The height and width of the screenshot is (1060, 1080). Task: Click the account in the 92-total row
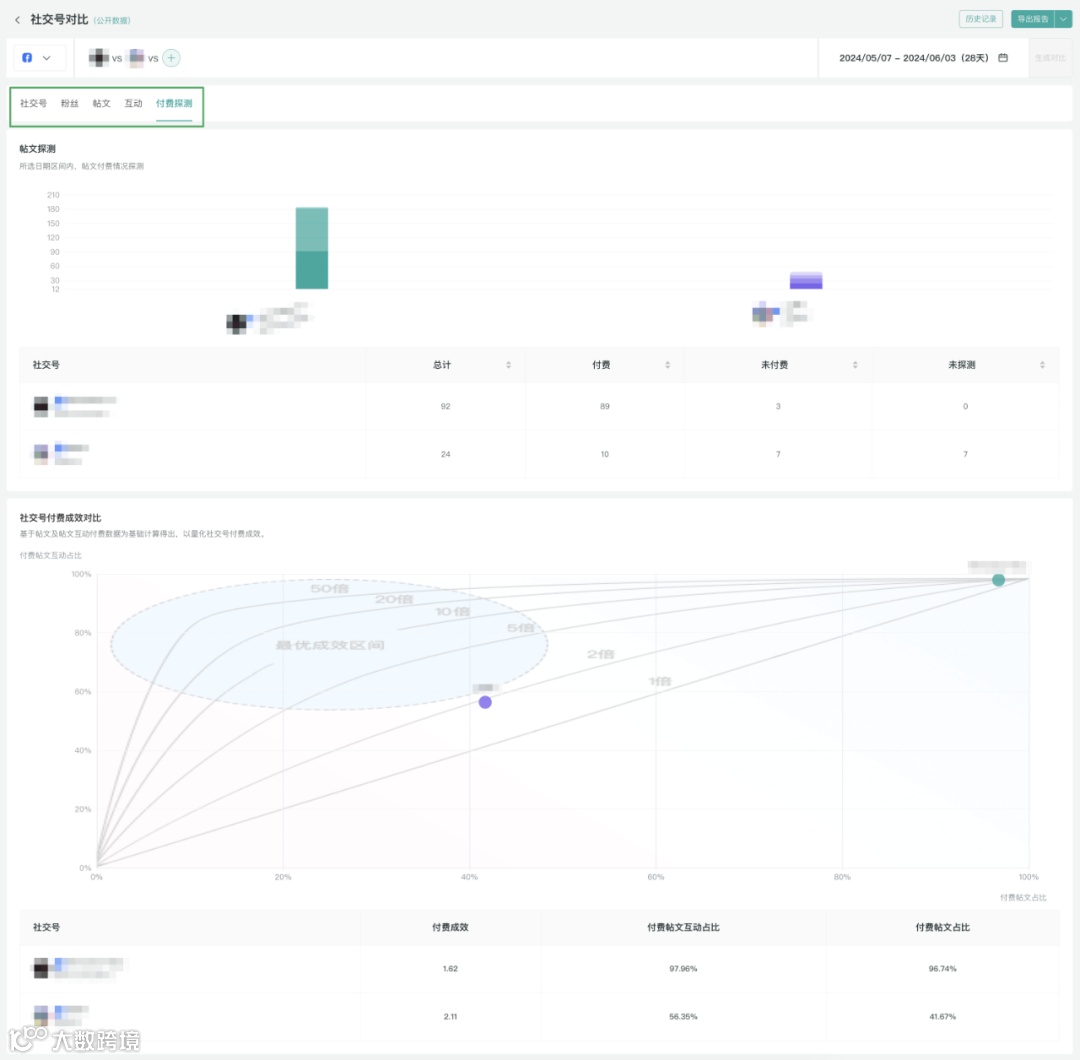(75, 406)
